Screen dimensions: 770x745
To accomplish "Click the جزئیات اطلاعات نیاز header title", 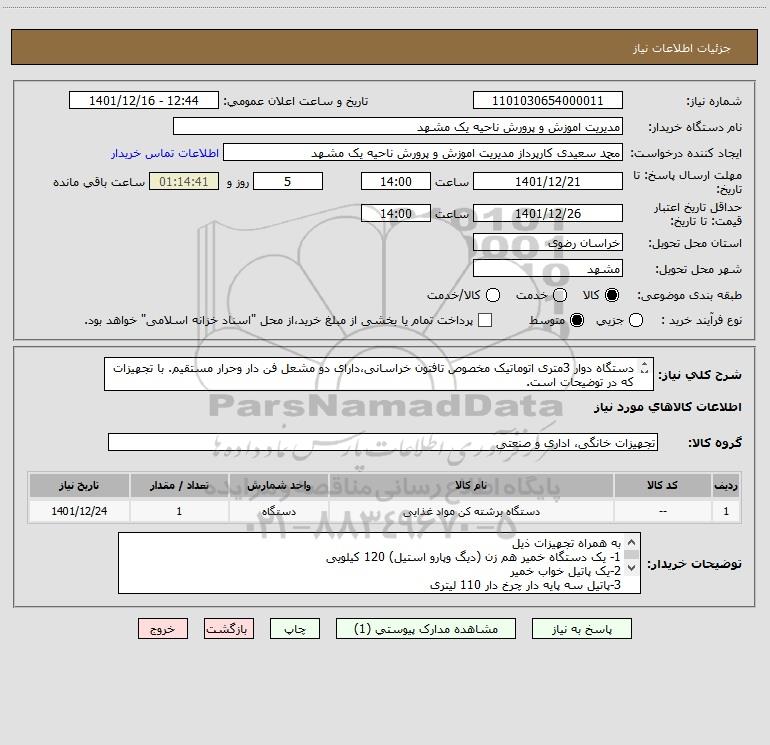I will coord(681,48).
